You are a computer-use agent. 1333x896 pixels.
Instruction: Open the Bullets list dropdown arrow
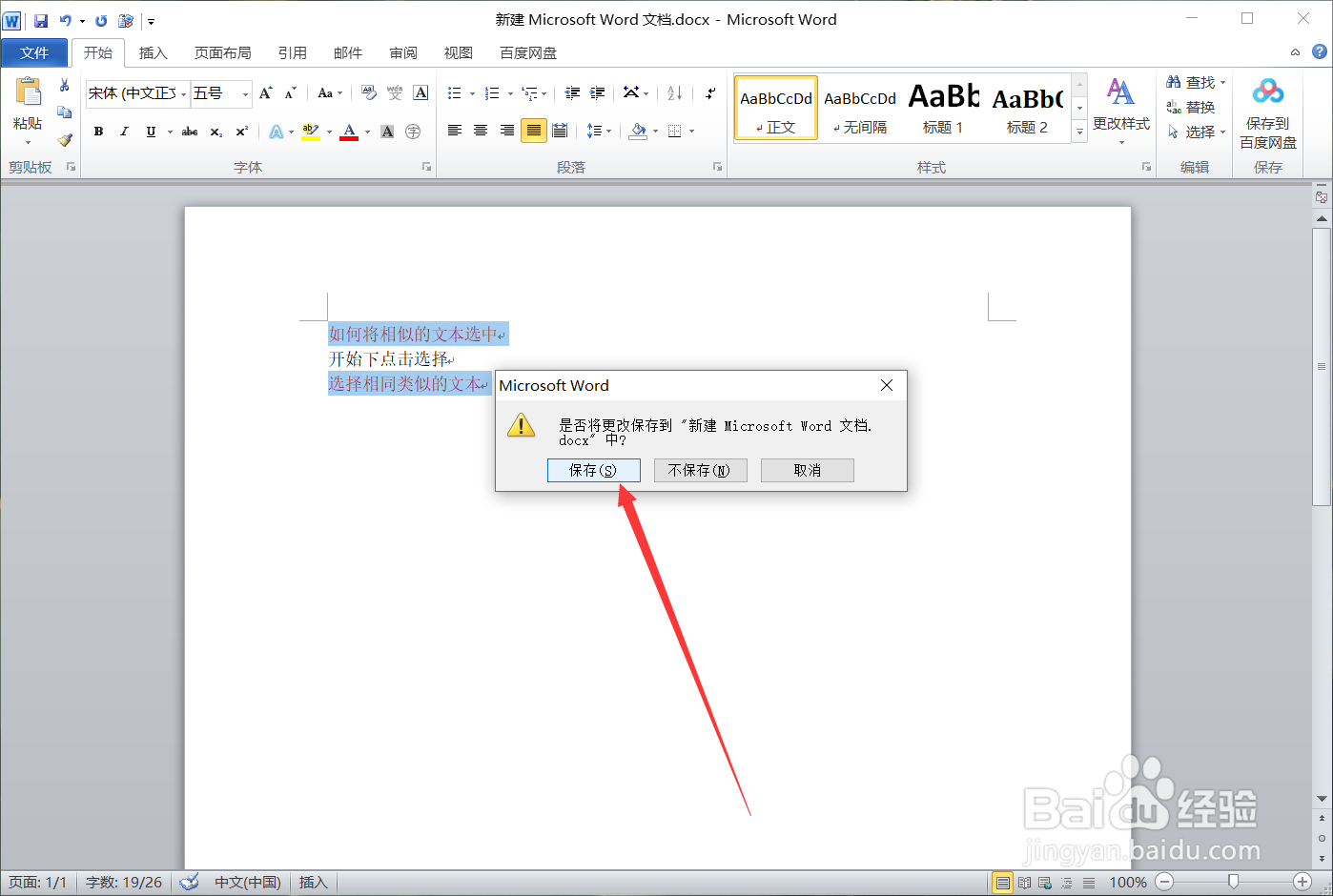click(472, 93)
